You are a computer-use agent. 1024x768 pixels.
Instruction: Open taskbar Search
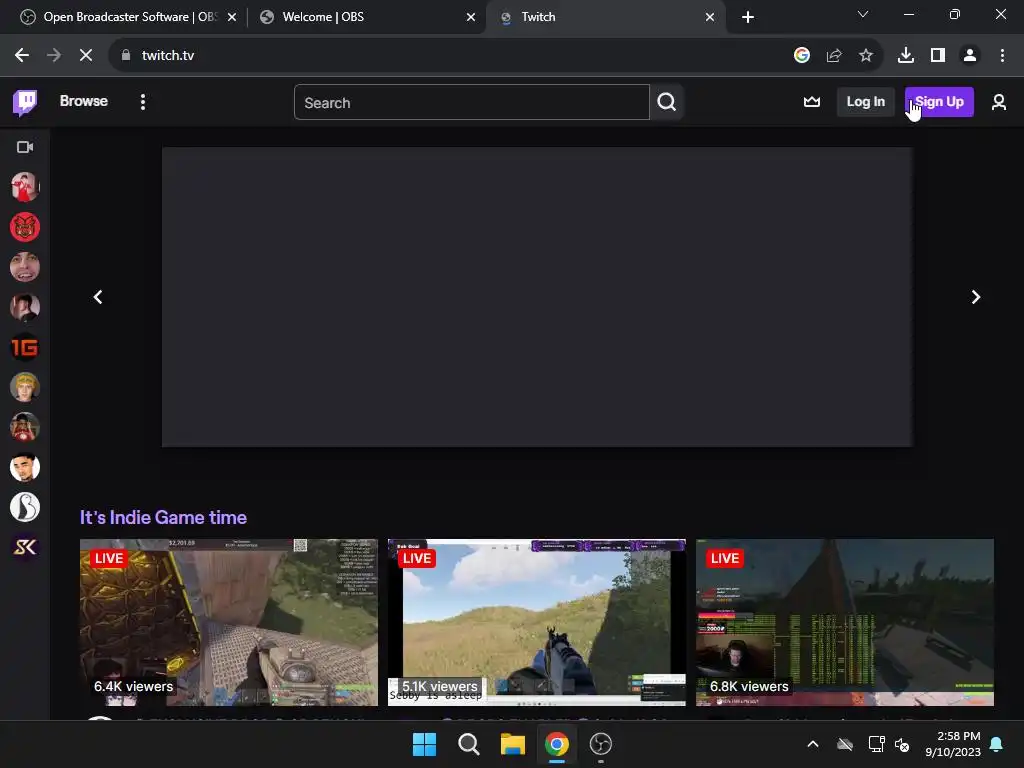click(x=469, y=744)
